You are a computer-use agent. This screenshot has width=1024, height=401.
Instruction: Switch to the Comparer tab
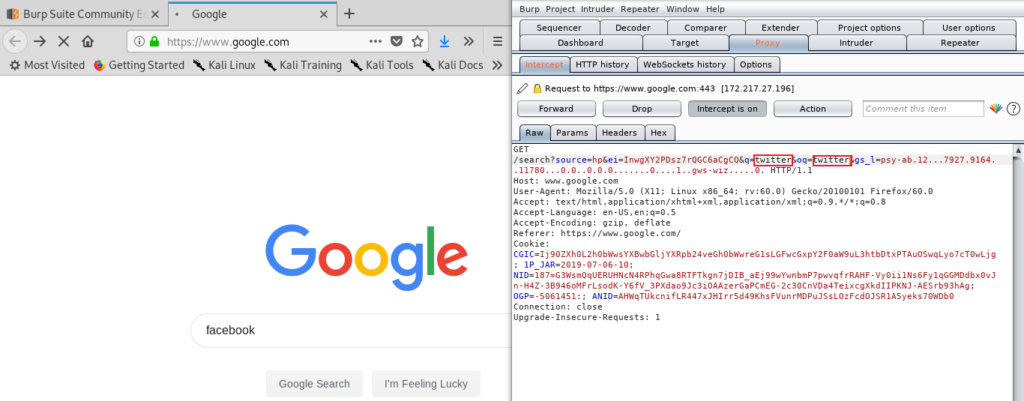click(x=705, y=27)
